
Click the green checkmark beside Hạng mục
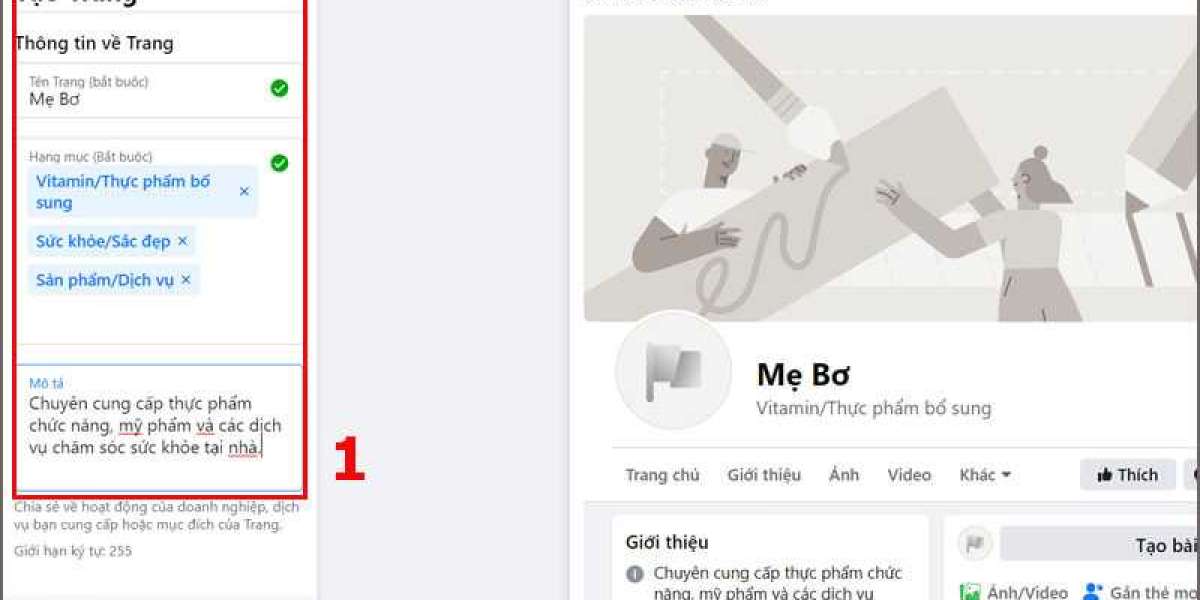pos(280,163)
